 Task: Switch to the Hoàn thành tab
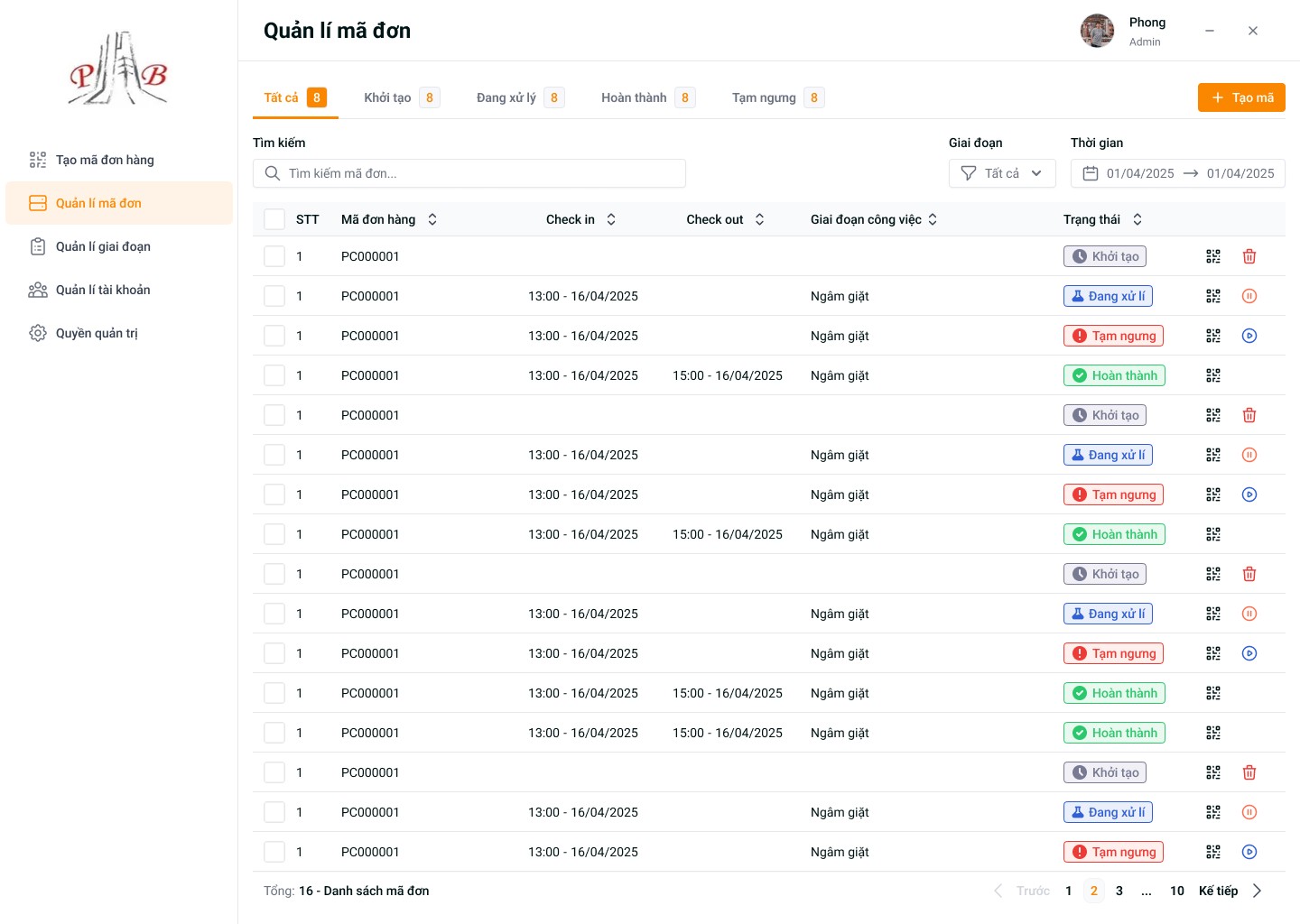point(648,97)
